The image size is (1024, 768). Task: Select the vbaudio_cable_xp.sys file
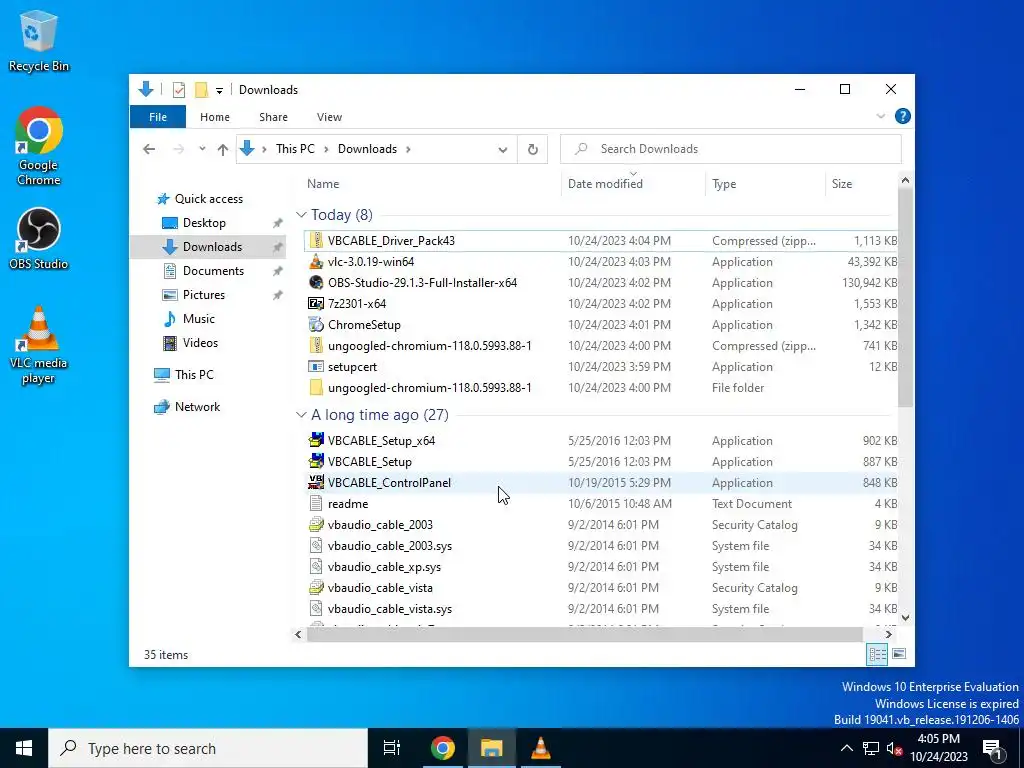click(x=601, y=567)
